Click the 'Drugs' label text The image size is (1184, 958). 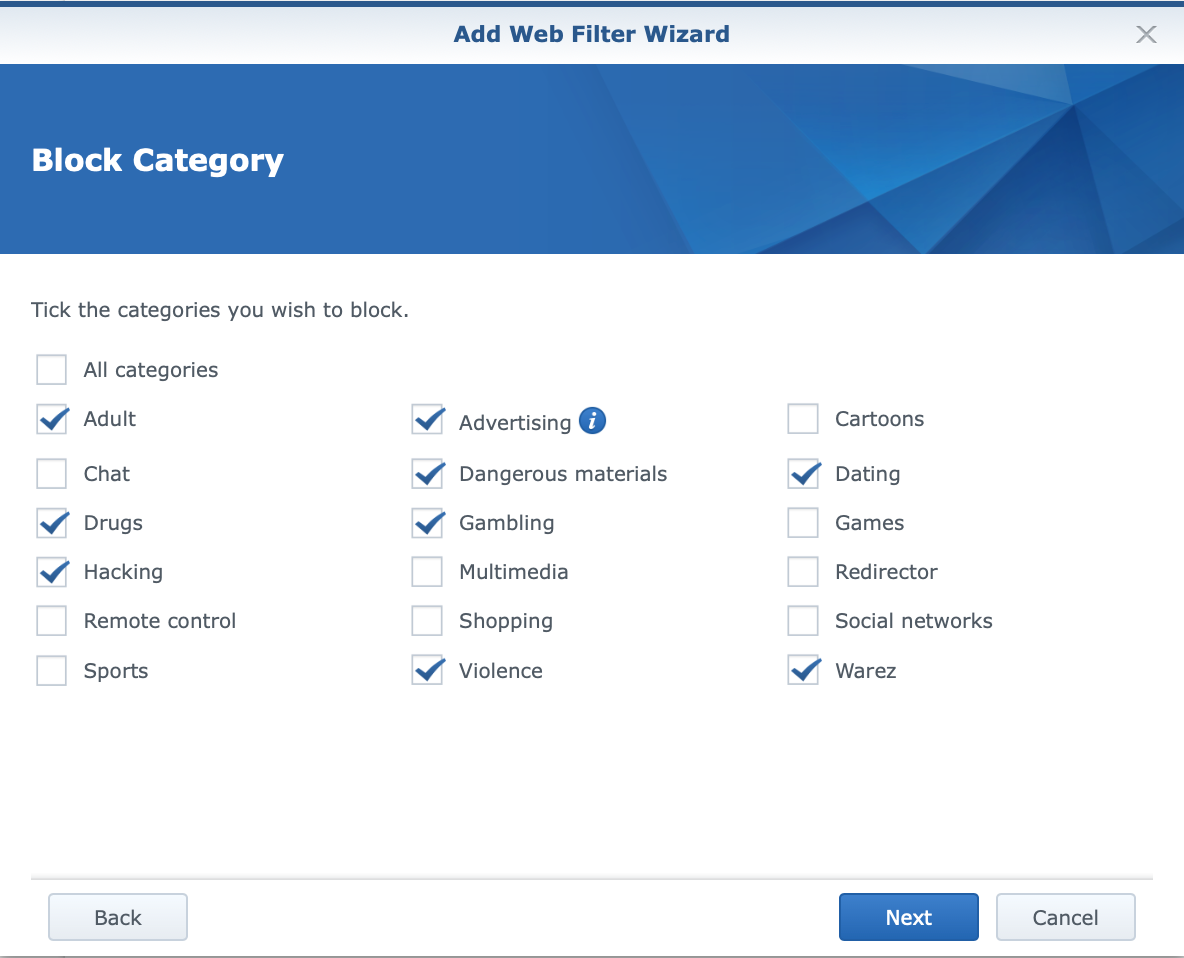pos(113,523)
